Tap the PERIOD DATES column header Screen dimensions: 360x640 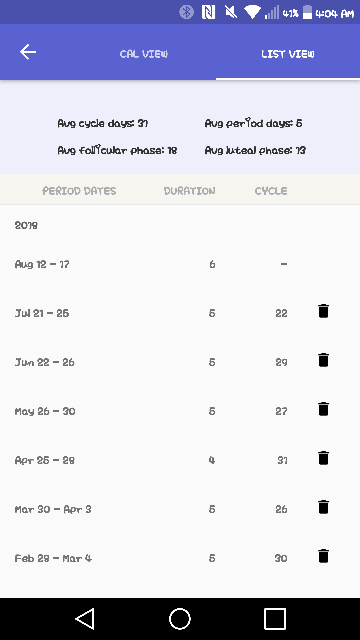[x=79, y=191]
